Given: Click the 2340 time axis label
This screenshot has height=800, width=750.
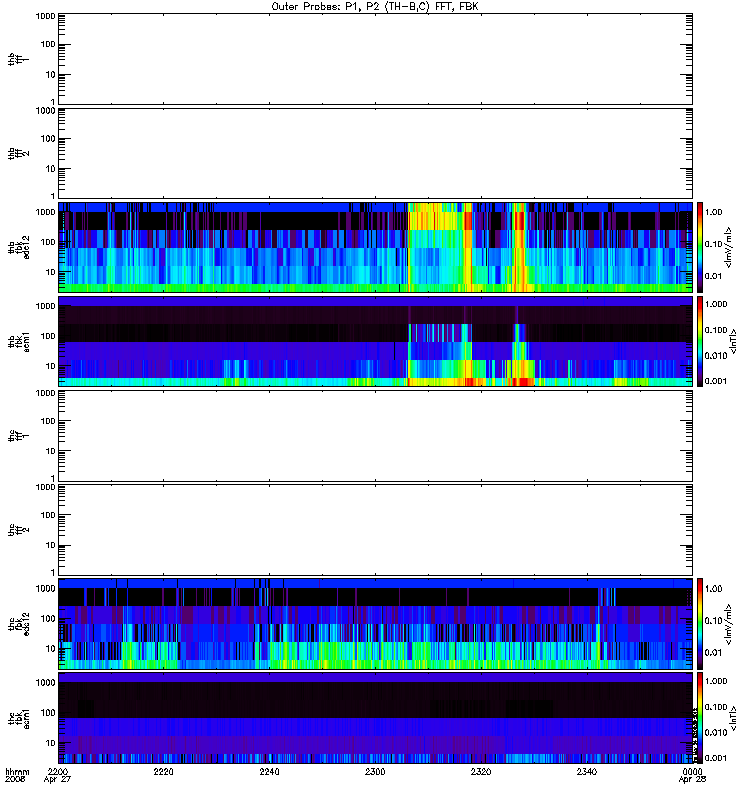Looking at the screenshot, I should [x=587, y=771].
